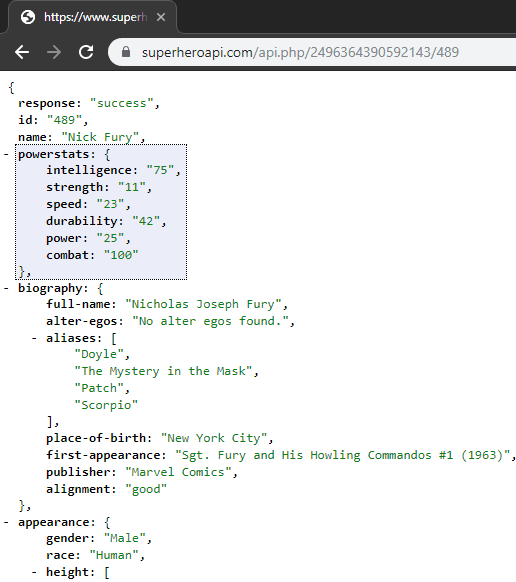Image resolution: width=516 pixels, height=582 pixels.
Task: Click the full-name value "Nicholas Joseph Fury"
Action: 203,304
